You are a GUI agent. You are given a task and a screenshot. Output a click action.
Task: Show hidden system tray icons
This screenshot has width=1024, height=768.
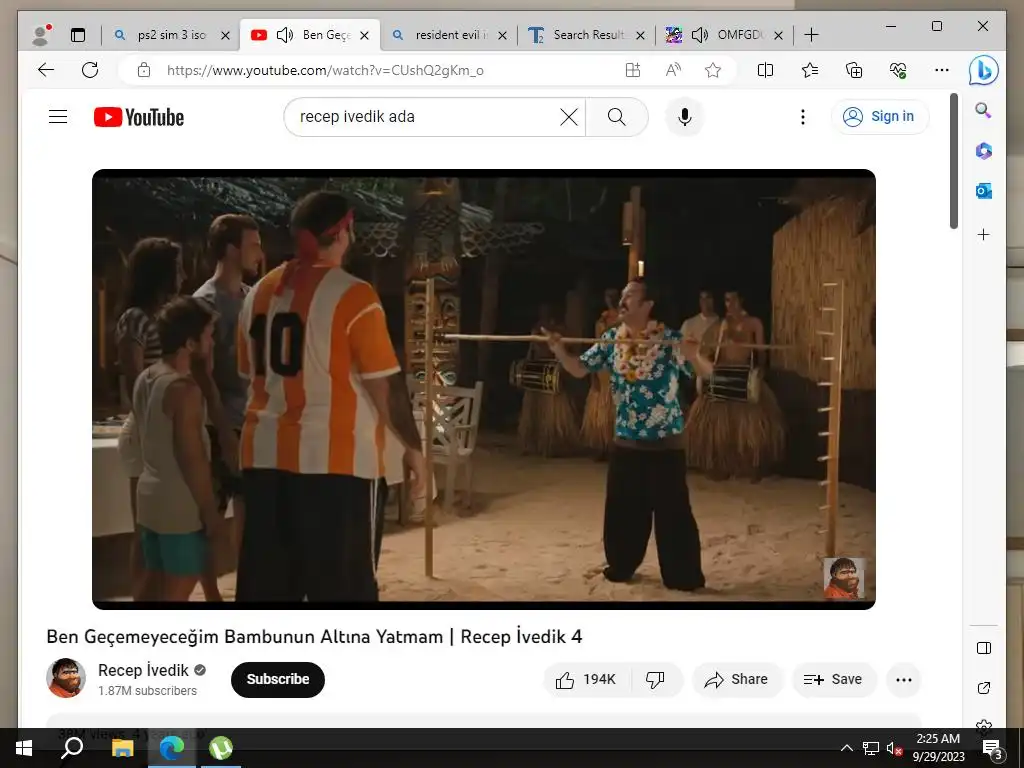click(x=846, y=748)
